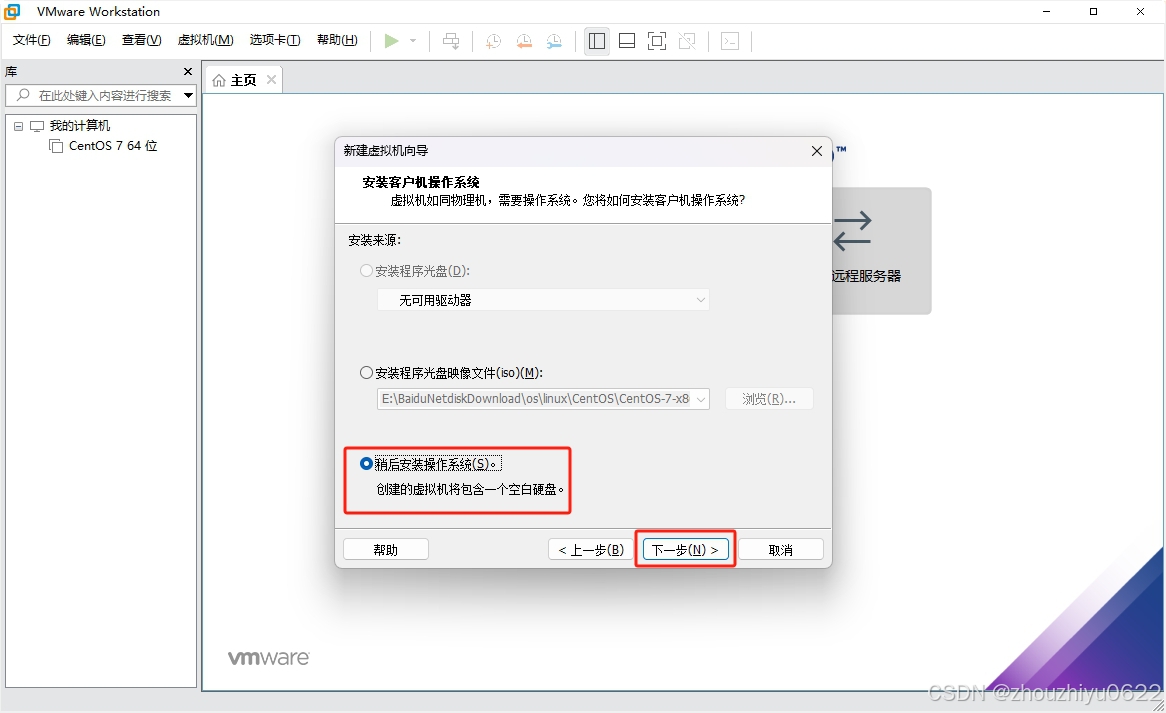Screen dimensions: 1166x713
Task: Open the power options arrow beside play
Action: coord(413,41)
